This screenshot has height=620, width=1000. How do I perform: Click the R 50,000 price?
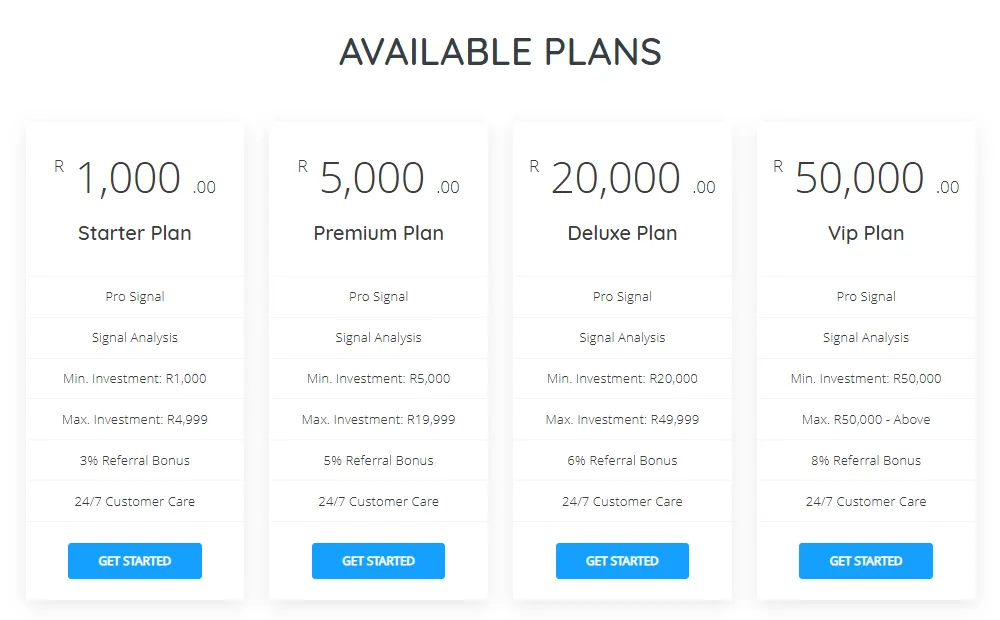coord(860,179)
